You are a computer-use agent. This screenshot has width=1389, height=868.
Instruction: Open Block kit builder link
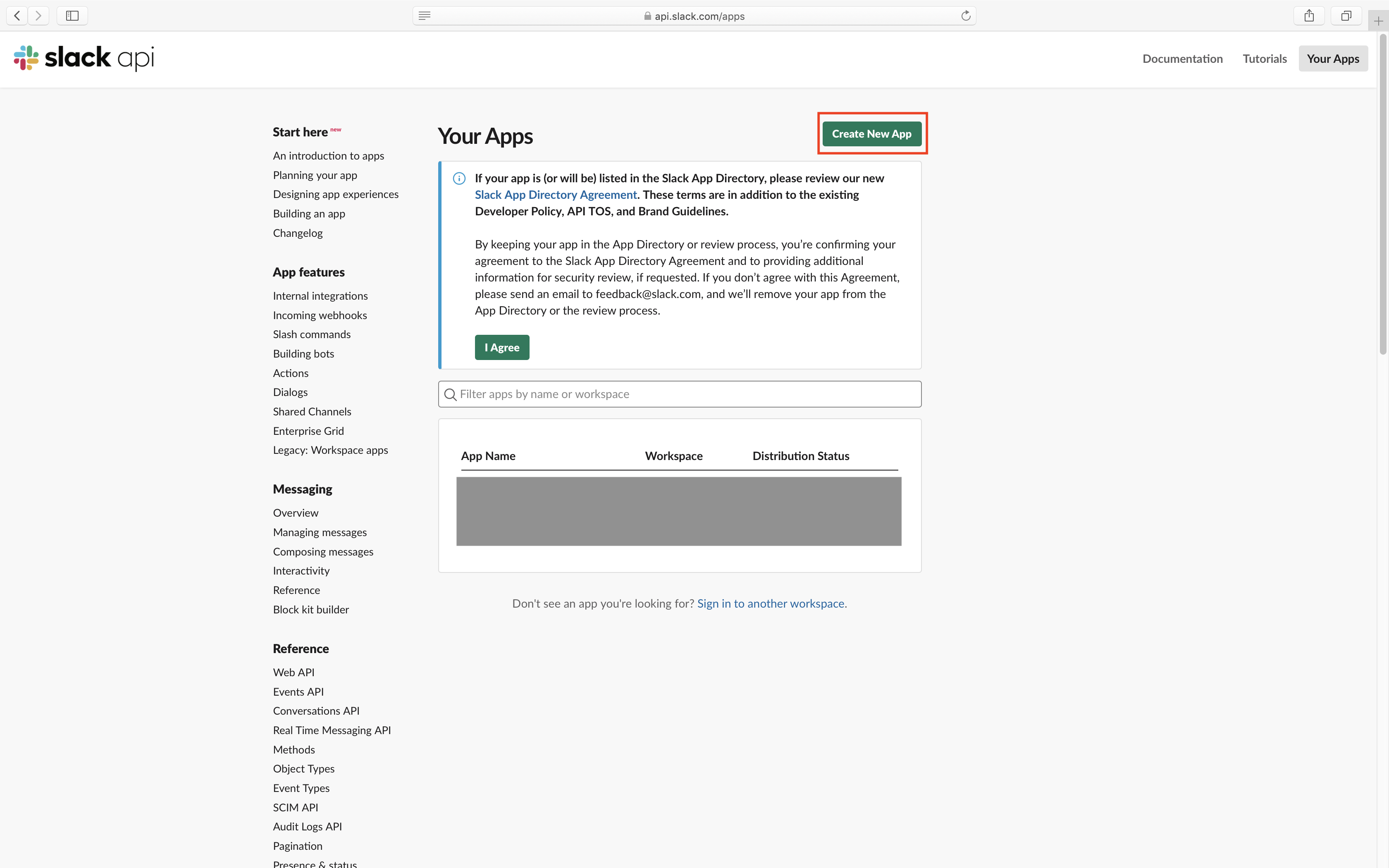click(x=310, y=610)
